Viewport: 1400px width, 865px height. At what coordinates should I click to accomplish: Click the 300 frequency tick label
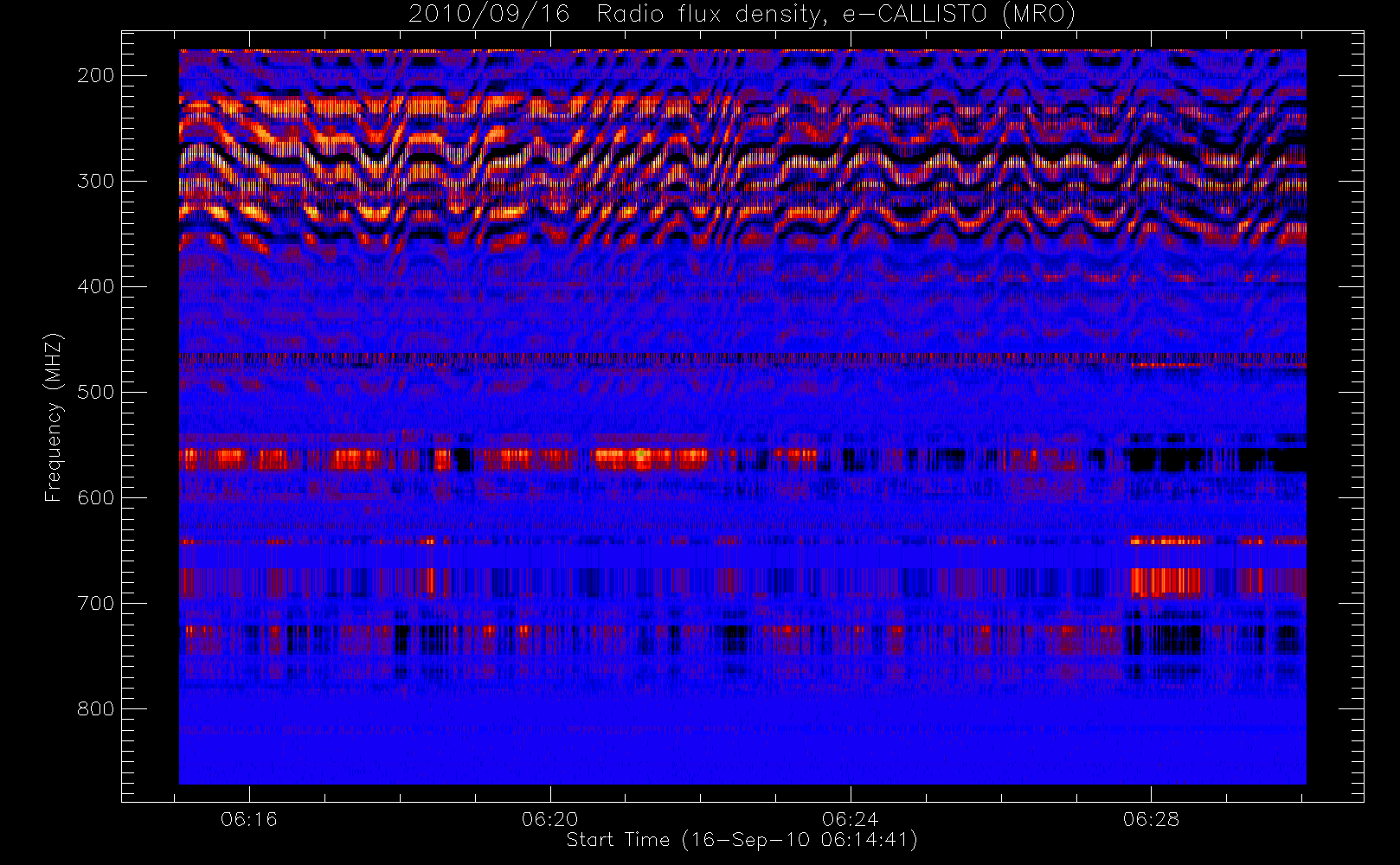[x=96, y=182]
